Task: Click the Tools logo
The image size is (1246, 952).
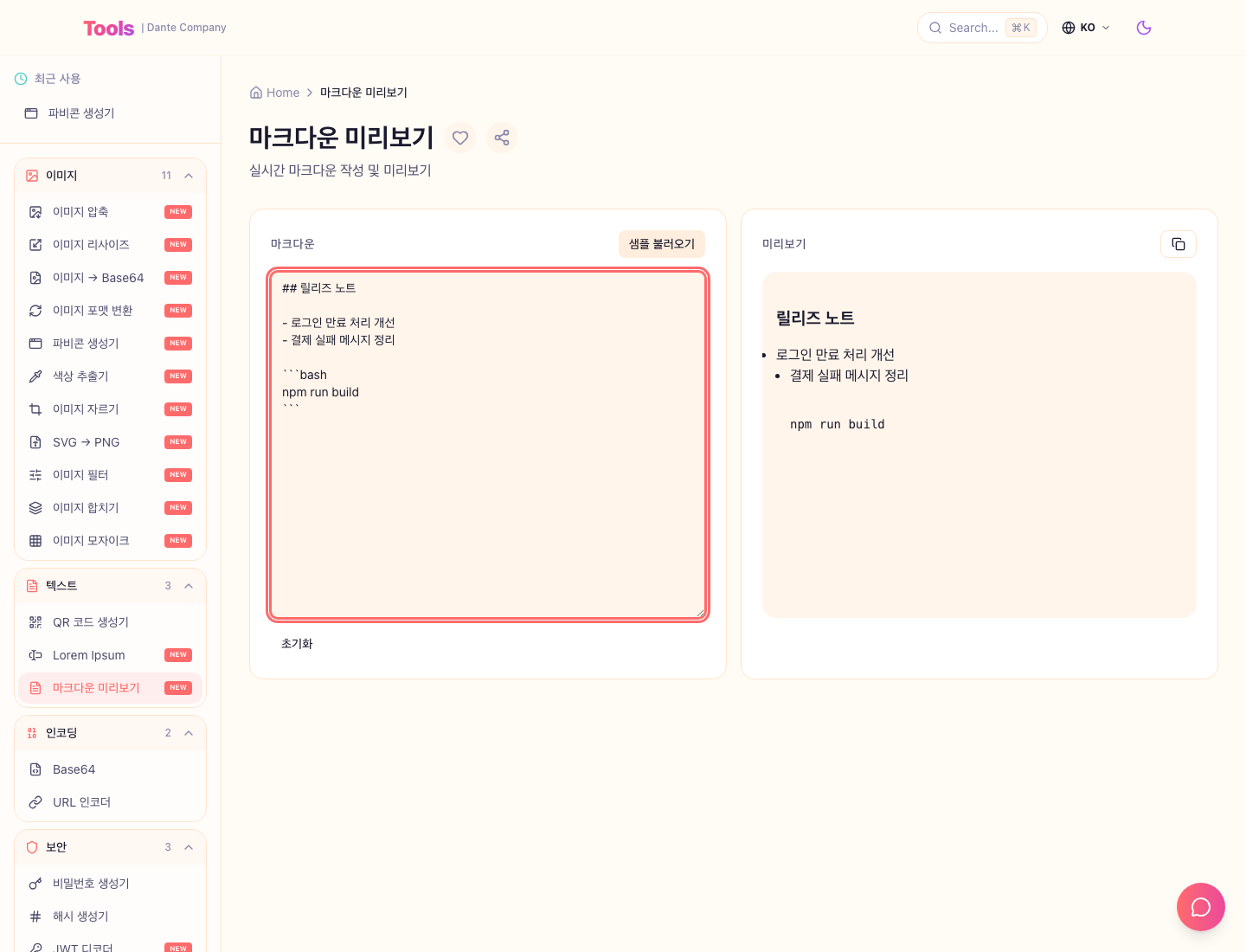Action: click(109, 29)
